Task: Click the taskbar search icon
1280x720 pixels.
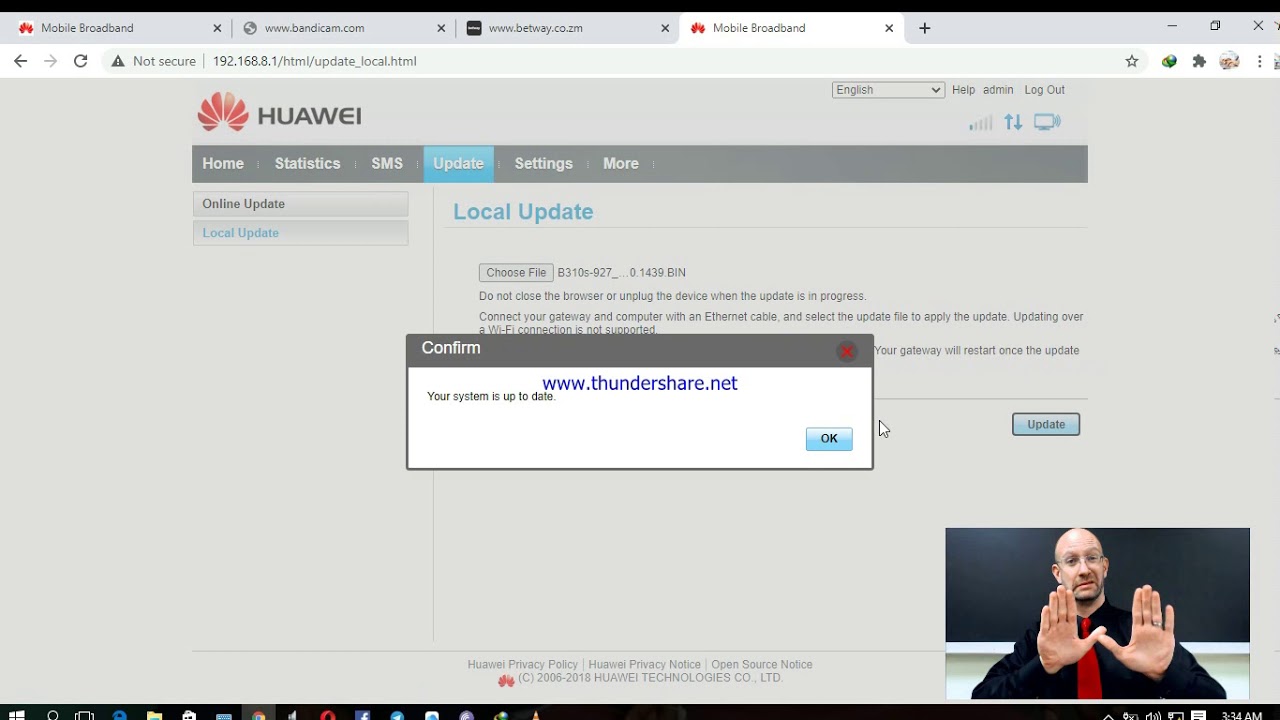Action: [x=53, y=715]
